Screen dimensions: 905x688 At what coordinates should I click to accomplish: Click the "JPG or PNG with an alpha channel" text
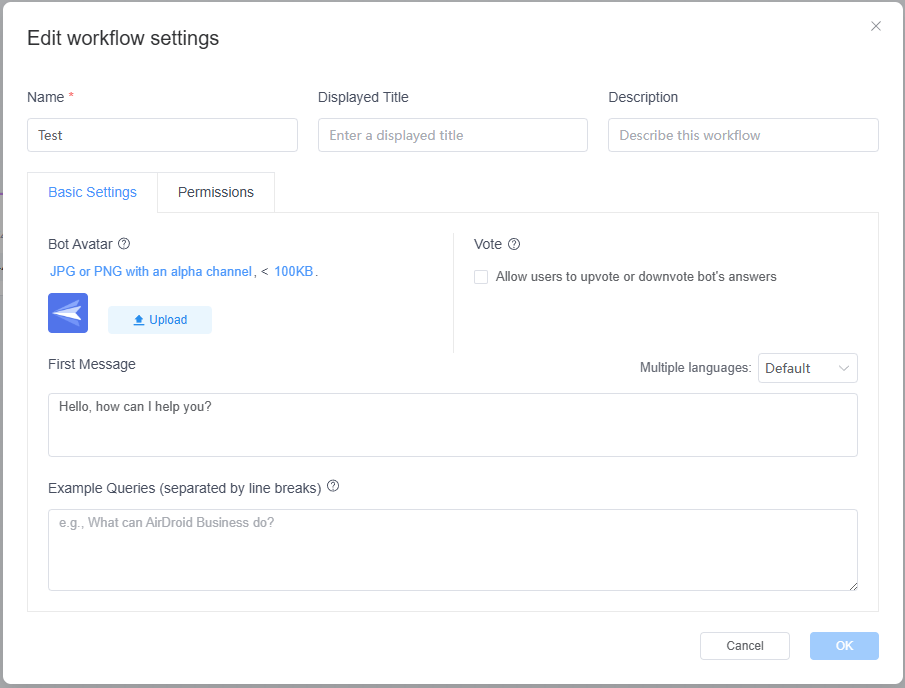(151, 271)
